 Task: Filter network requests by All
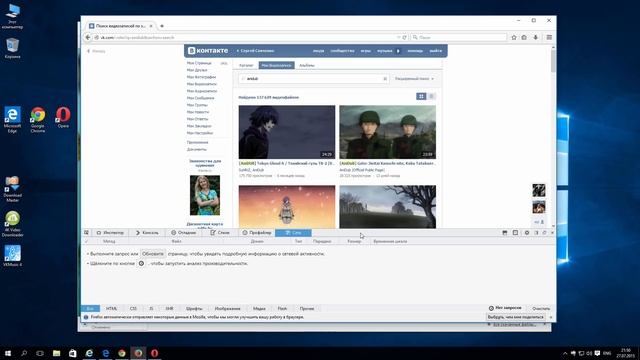pos(90,309)
